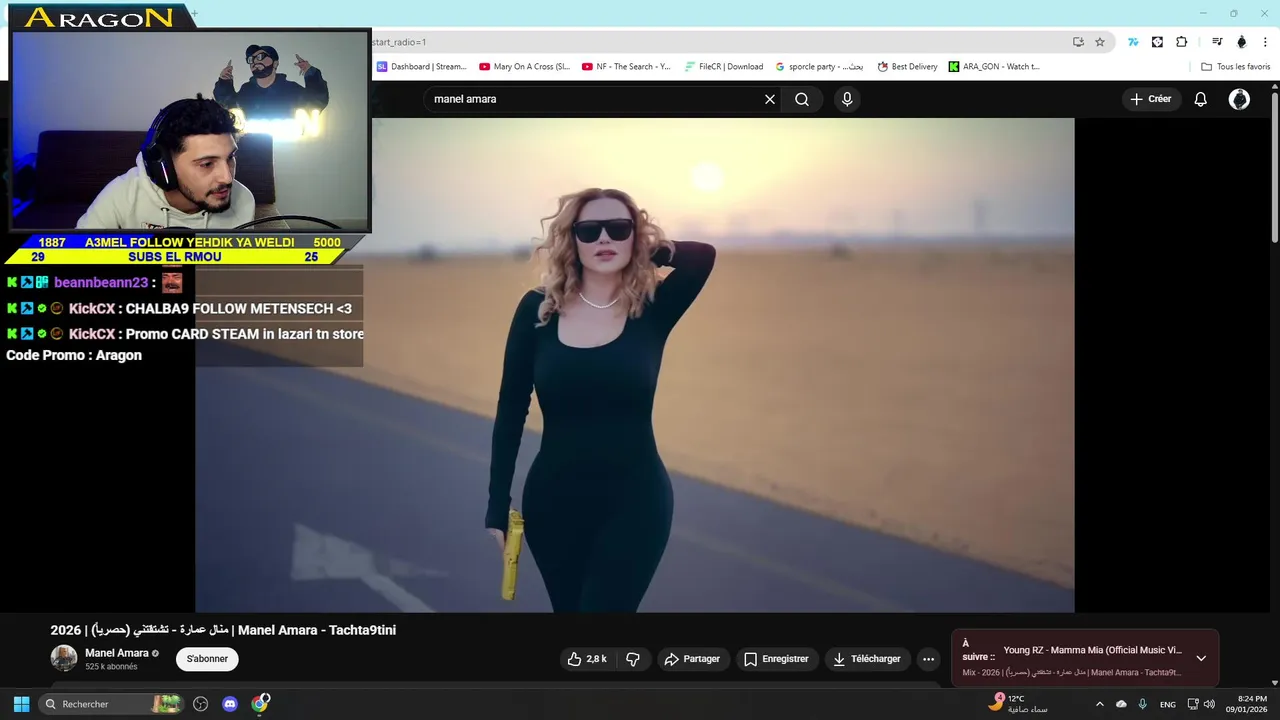This screenshot has height=720, width=1280.
Task: Click the YouTube search magnifier button
Action: (802, 99)
